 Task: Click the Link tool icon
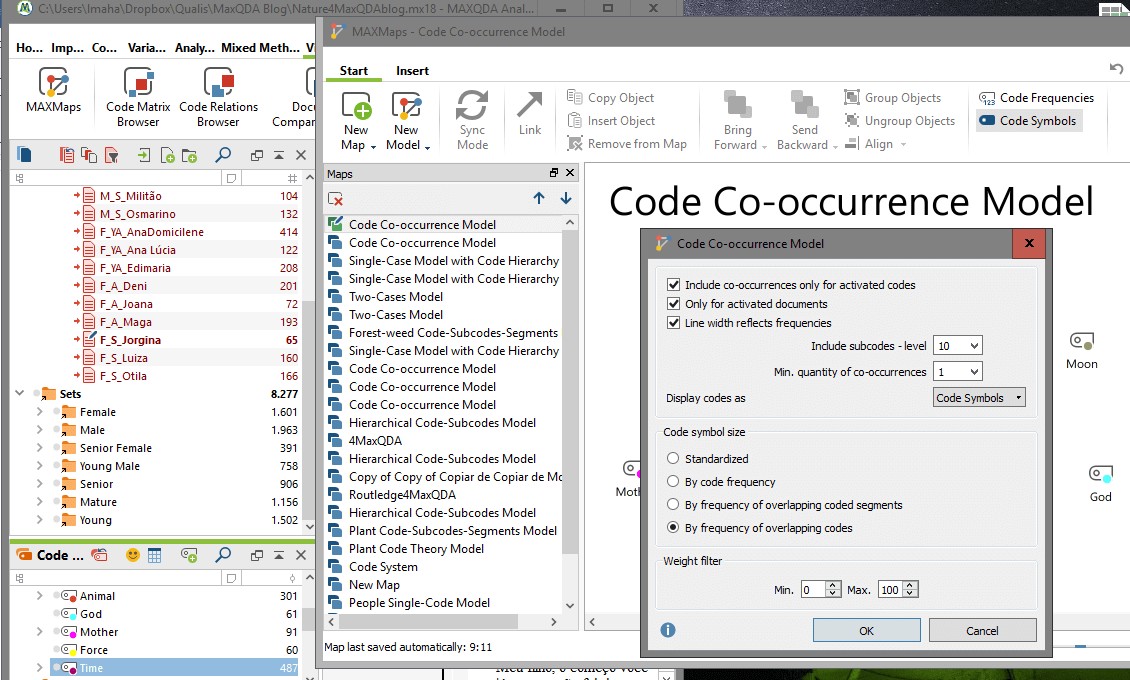[530, 114]
